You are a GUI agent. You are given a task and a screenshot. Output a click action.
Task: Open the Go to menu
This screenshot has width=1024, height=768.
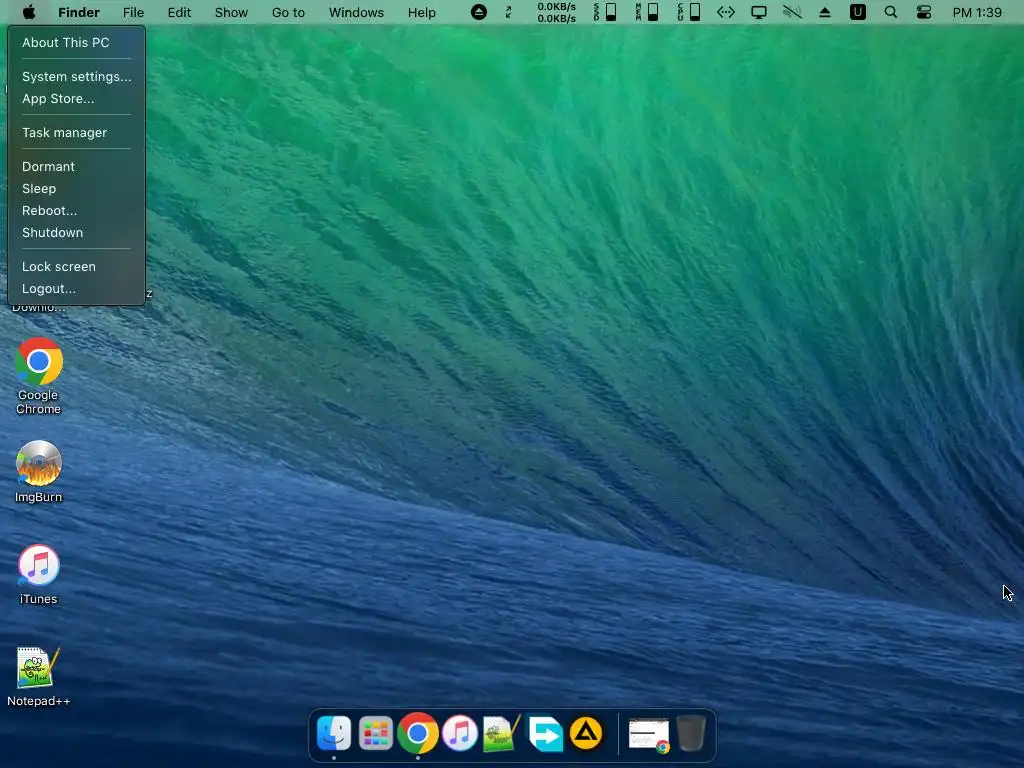click(x=288, y=12)
